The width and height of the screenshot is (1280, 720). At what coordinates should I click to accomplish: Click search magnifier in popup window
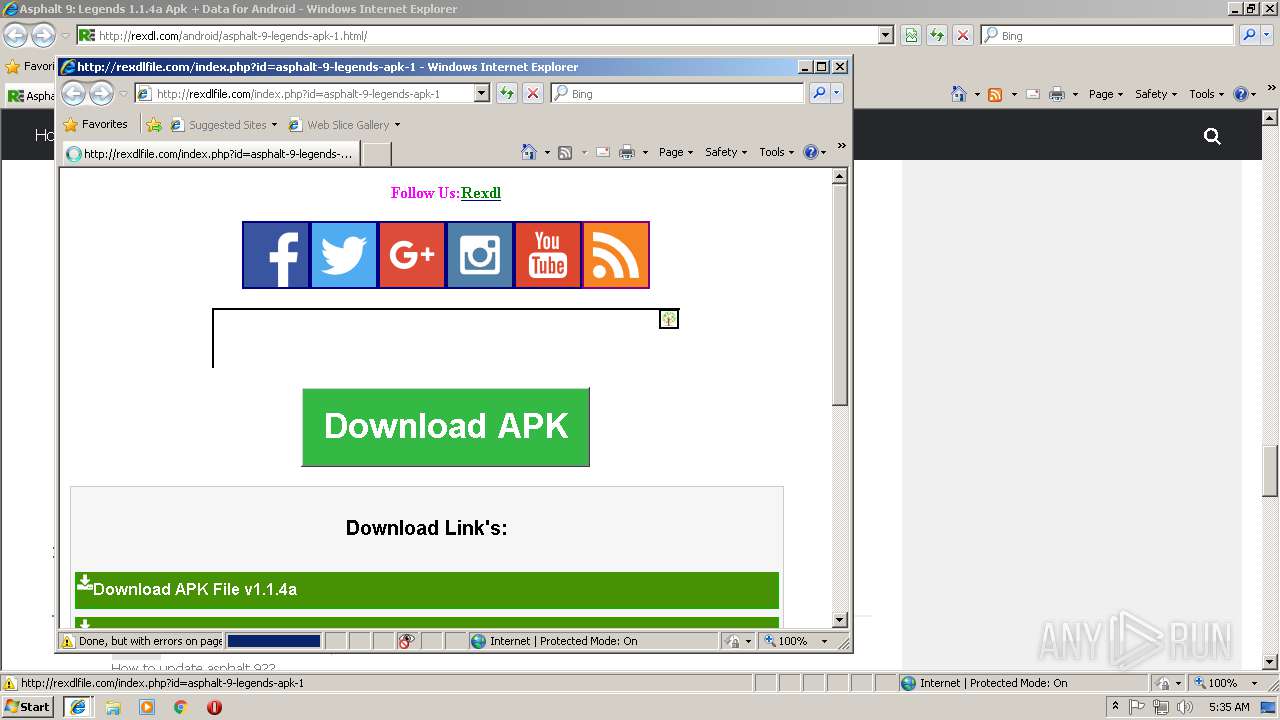click(819, 93)
